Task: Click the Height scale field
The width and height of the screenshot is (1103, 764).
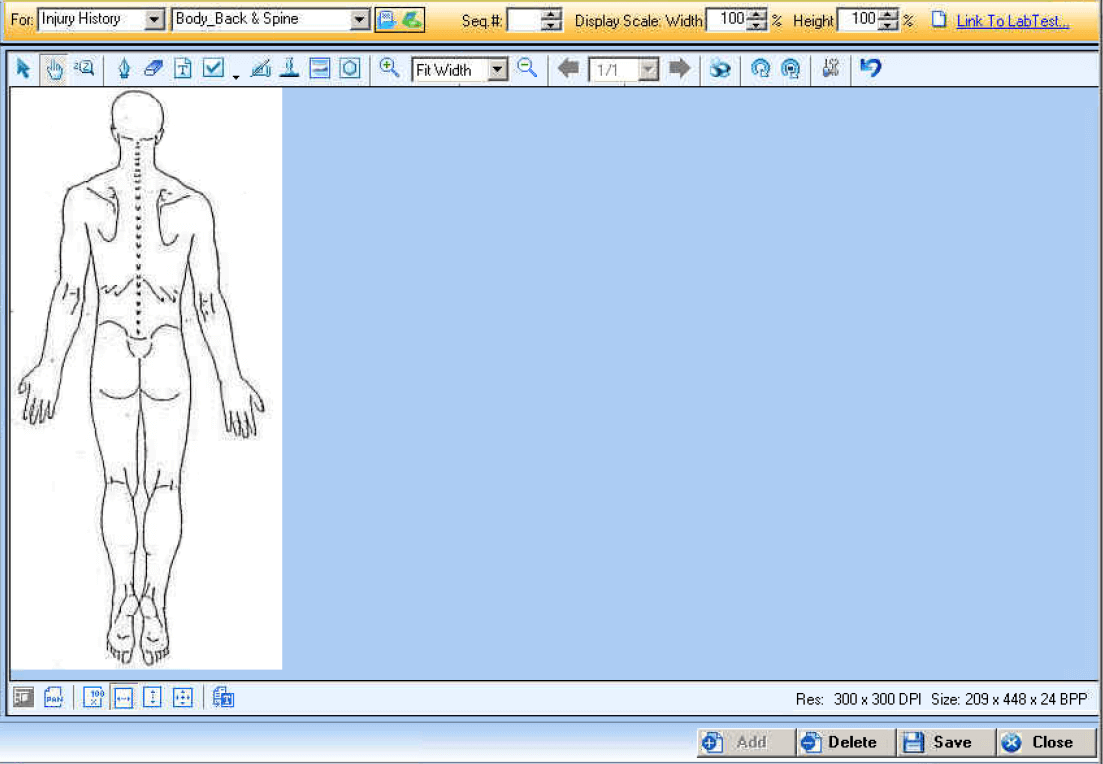Action: (859, 20)
